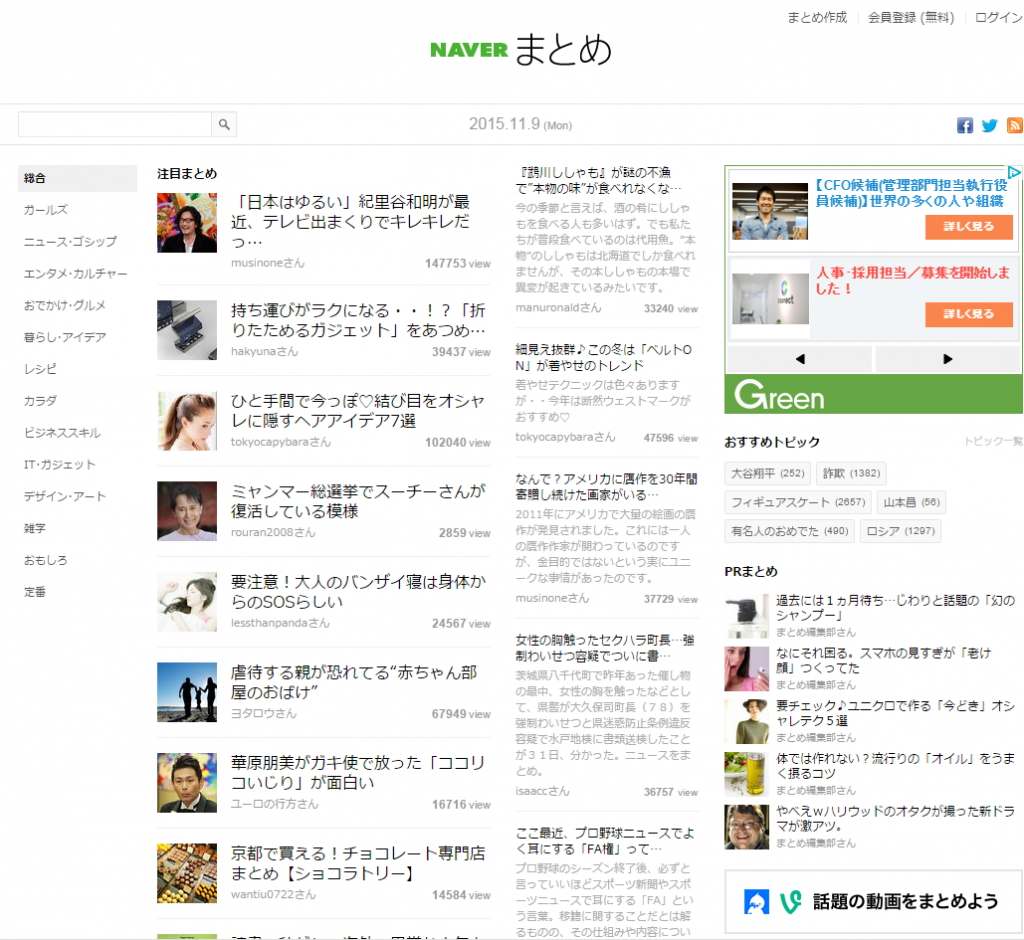Open FA権 baseball article
Viewport: 1024px width, 940px height.
click(x=605, y=841)
